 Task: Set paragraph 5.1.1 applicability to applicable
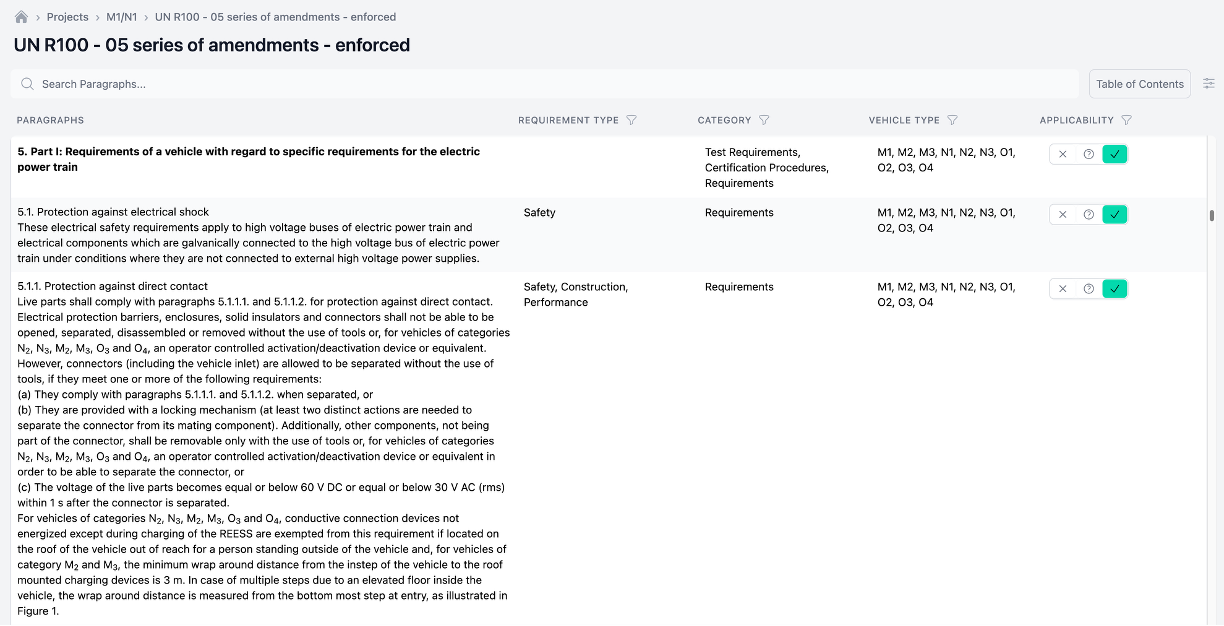1114,289
